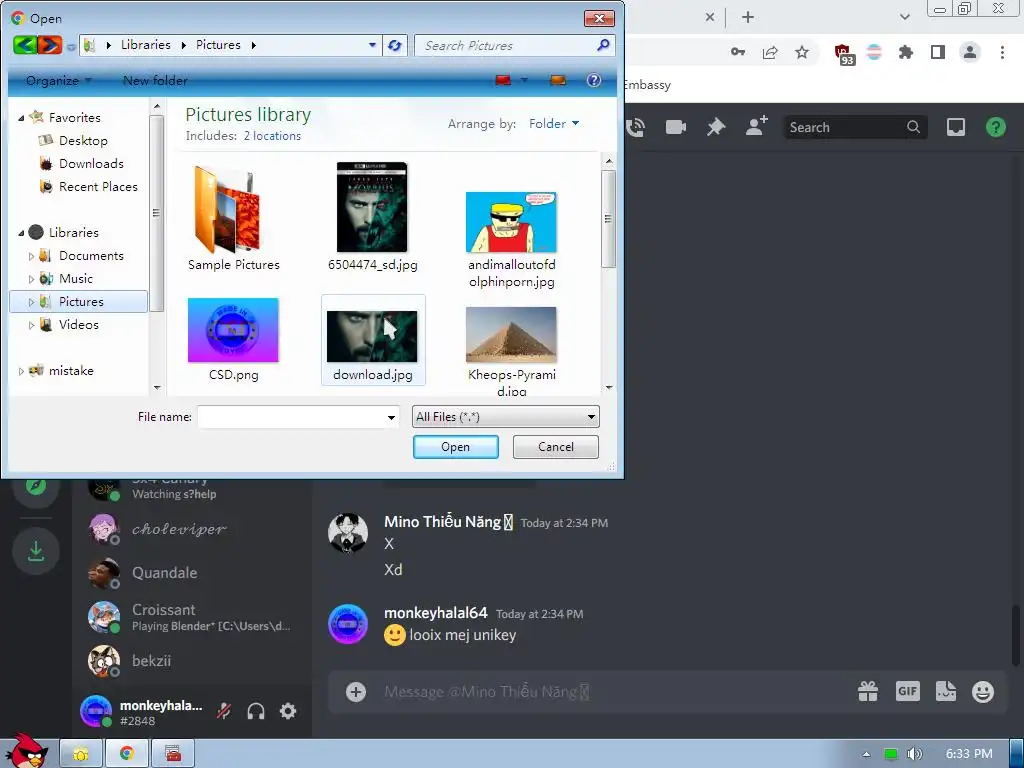This screenshot has height=768, width=1024.
Task: Open saved passwords key icon
Action: point(738,52)
